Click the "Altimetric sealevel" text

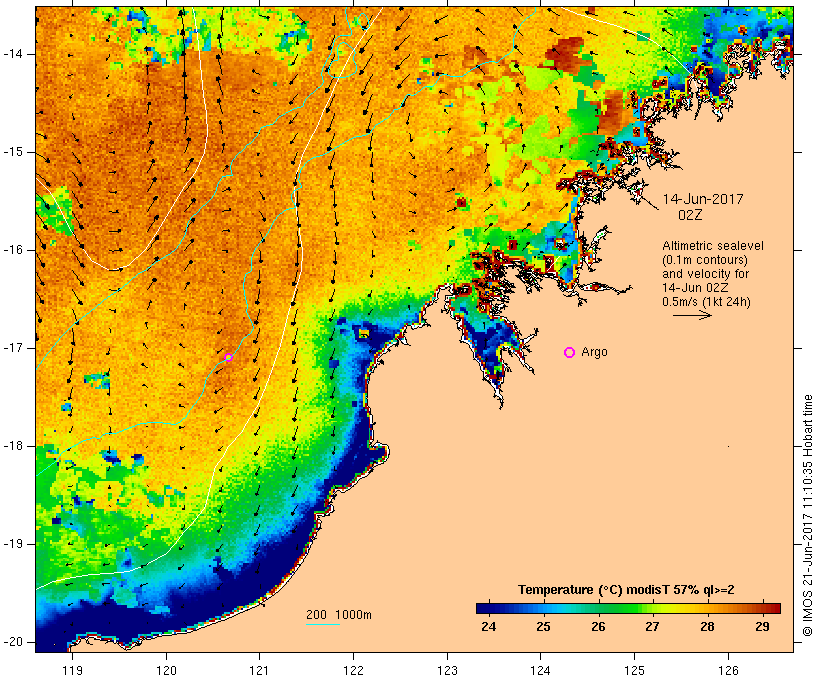click(713, 246)
